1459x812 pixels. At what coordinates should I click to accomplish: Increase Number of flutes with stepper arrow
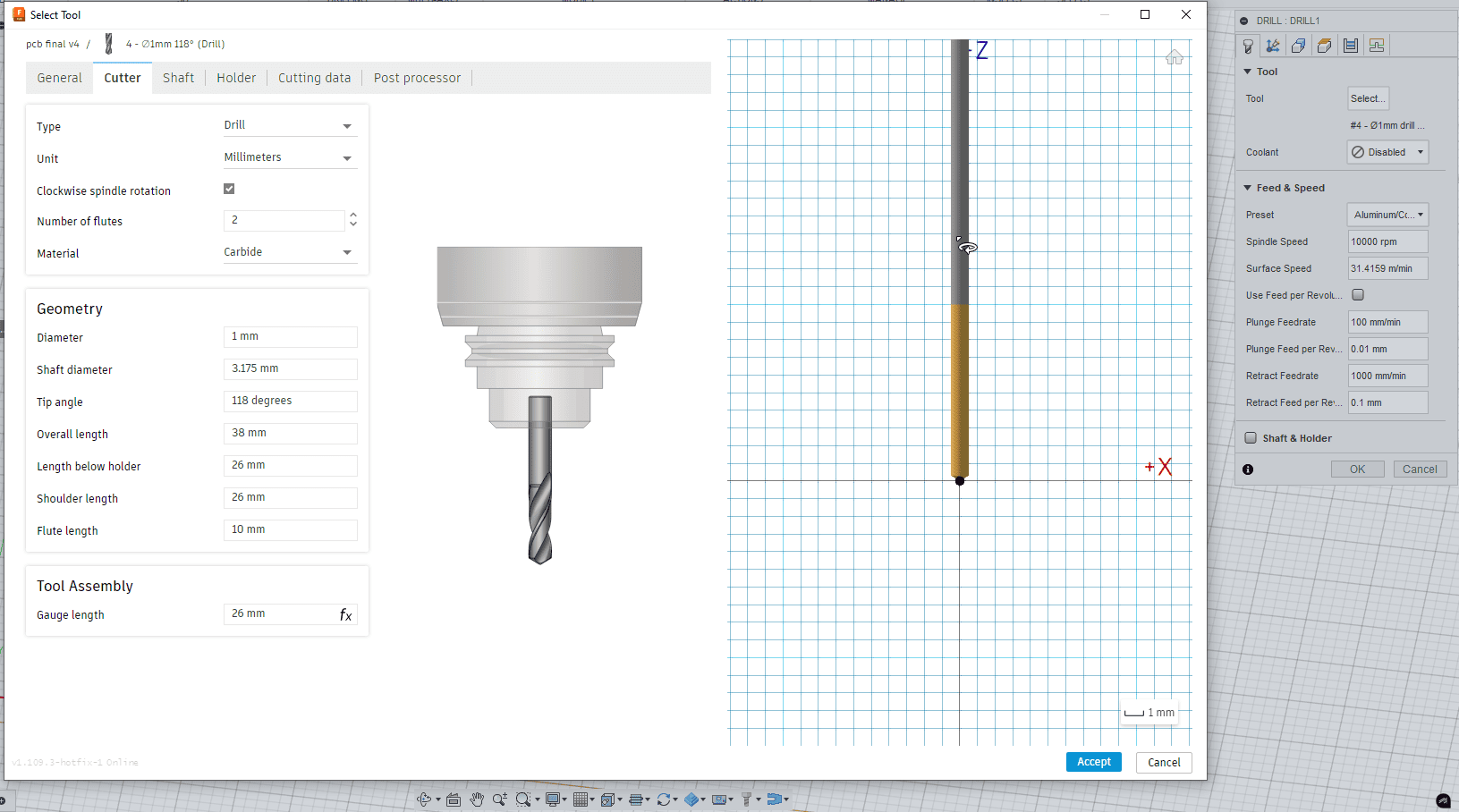353,215
